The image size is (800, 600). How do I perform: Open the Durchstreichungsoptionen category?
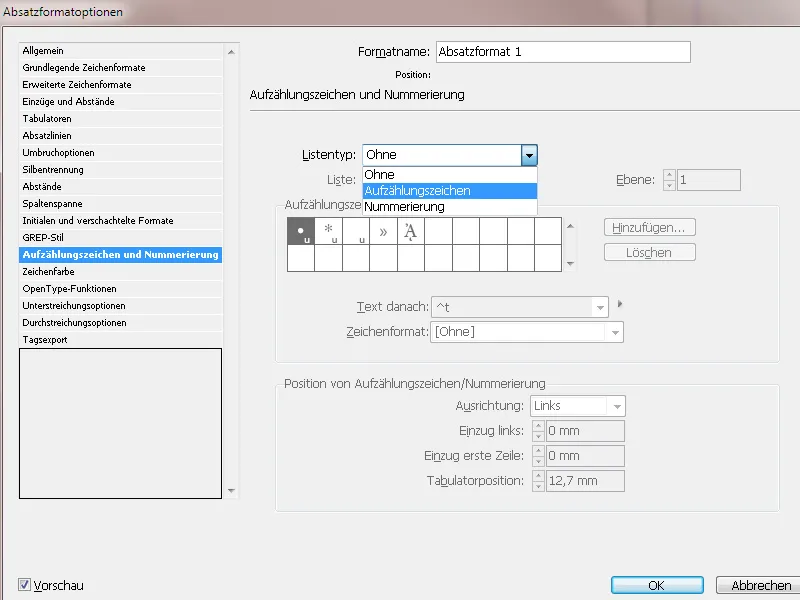point(121,322)
